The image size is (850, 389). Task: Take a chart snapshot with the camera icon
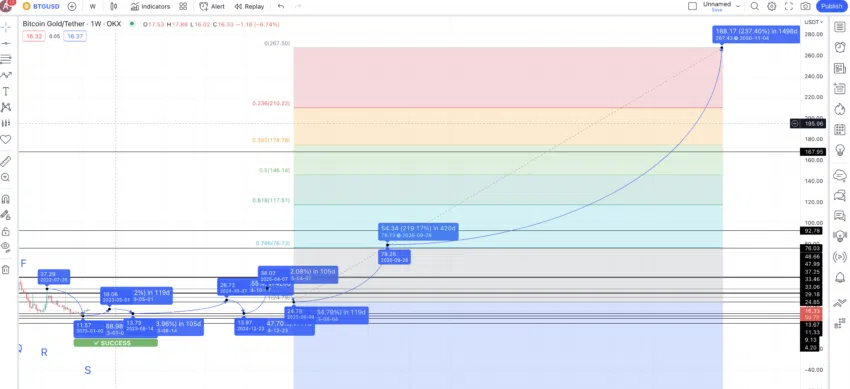[x=806, y=7]
